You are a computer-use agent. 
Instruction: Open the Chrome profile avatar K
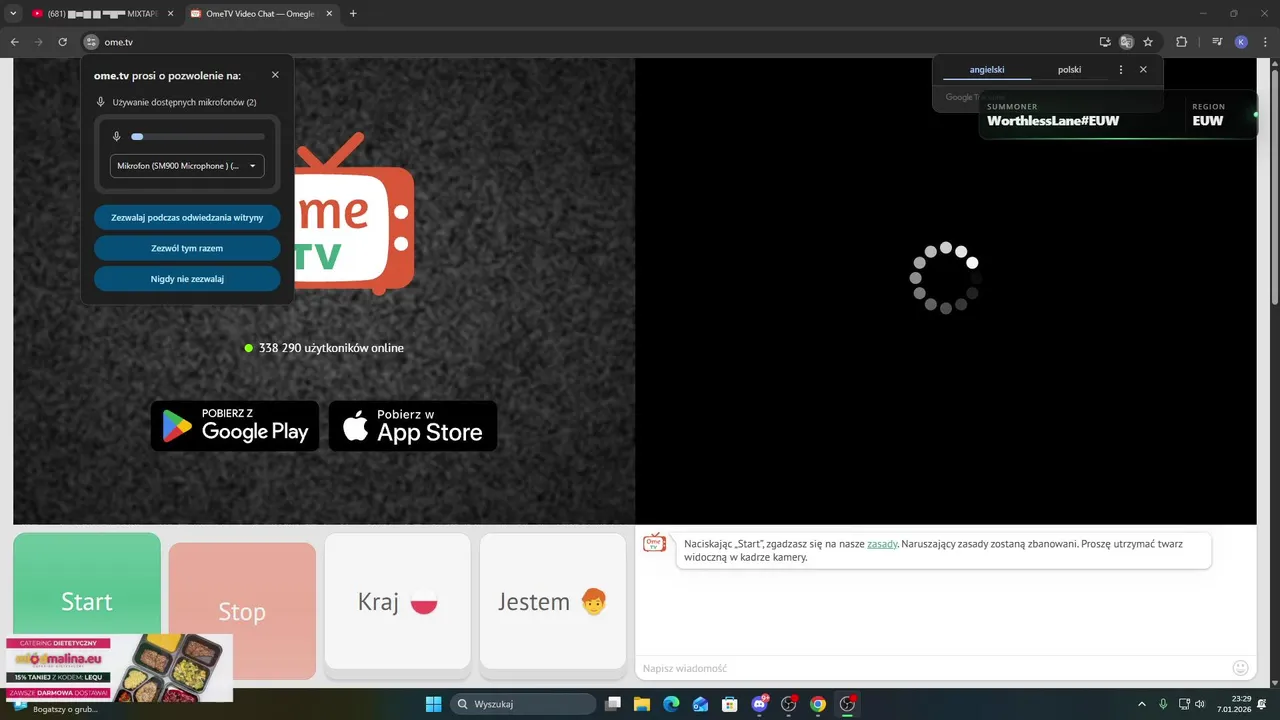tap(1241, 42)
